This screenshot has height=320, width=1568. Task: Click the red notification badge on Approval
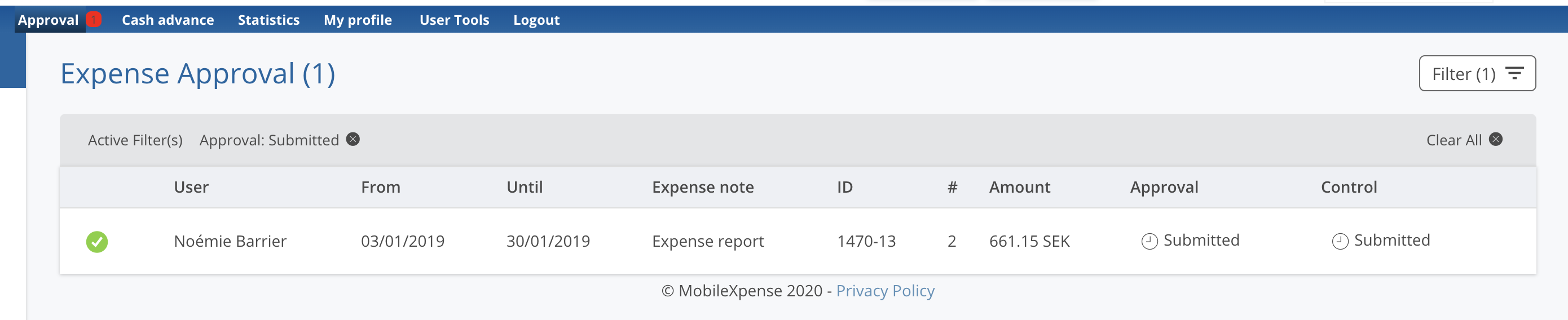(x=94, y=20)
